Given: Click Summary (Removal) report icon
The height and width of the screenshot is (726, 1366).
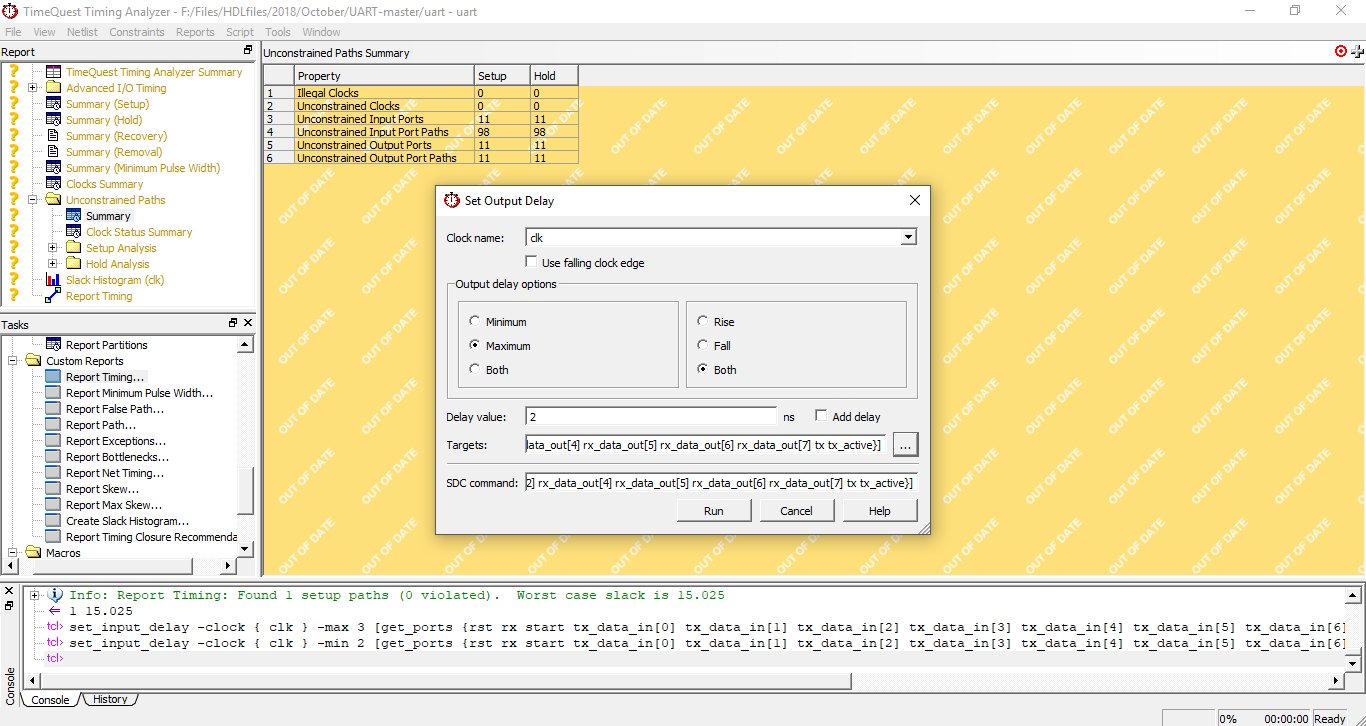Looking at the screenshot, I should click(x=54, y=152).
